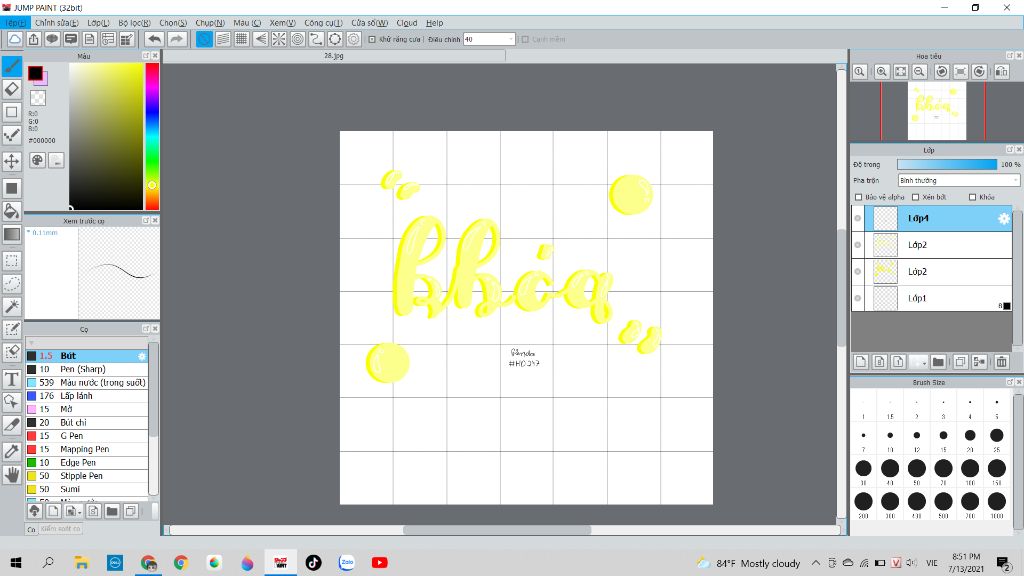The width and height of the screenshot is (1024, 576).
Task: Zoom out using navigator magnifier minus
Action: [919, 72]
